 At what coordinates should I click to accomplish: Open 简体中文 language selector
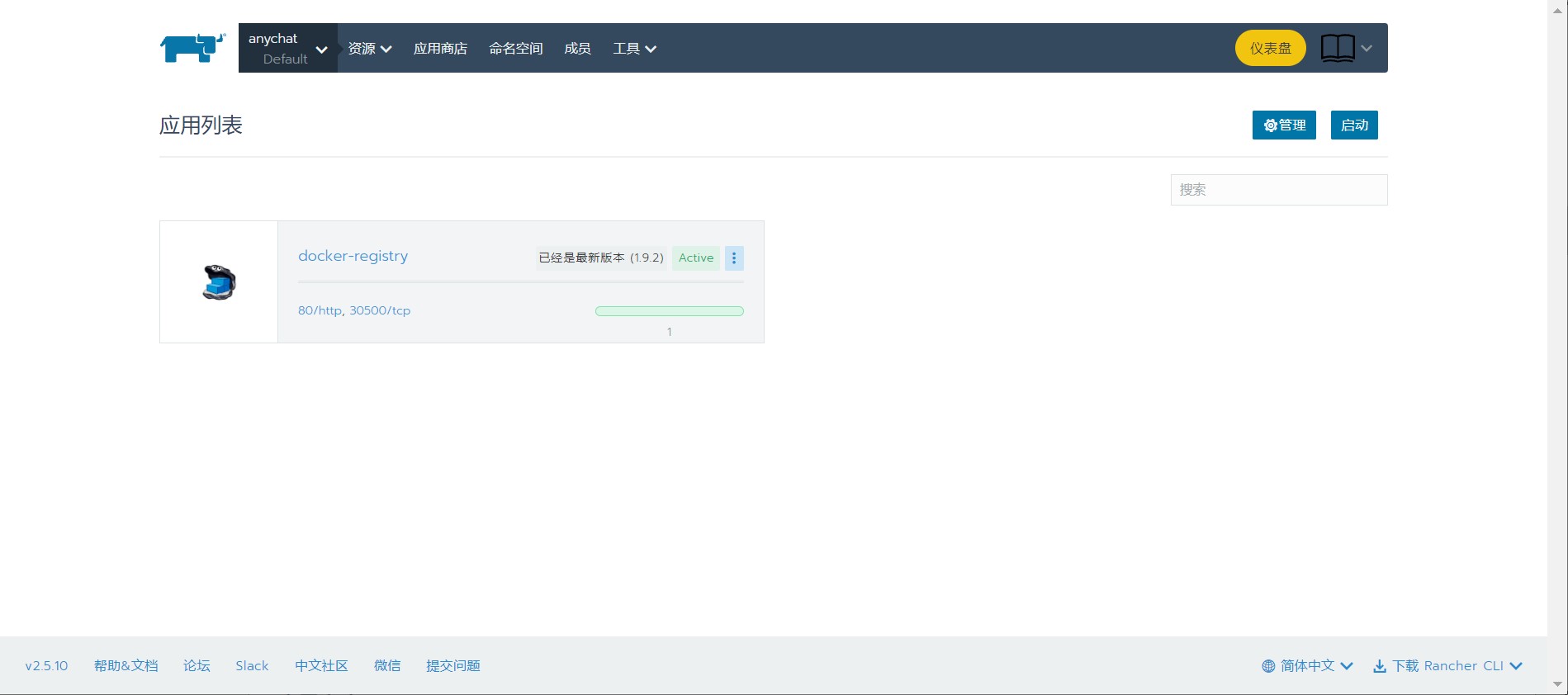[x=1307, y=665]
